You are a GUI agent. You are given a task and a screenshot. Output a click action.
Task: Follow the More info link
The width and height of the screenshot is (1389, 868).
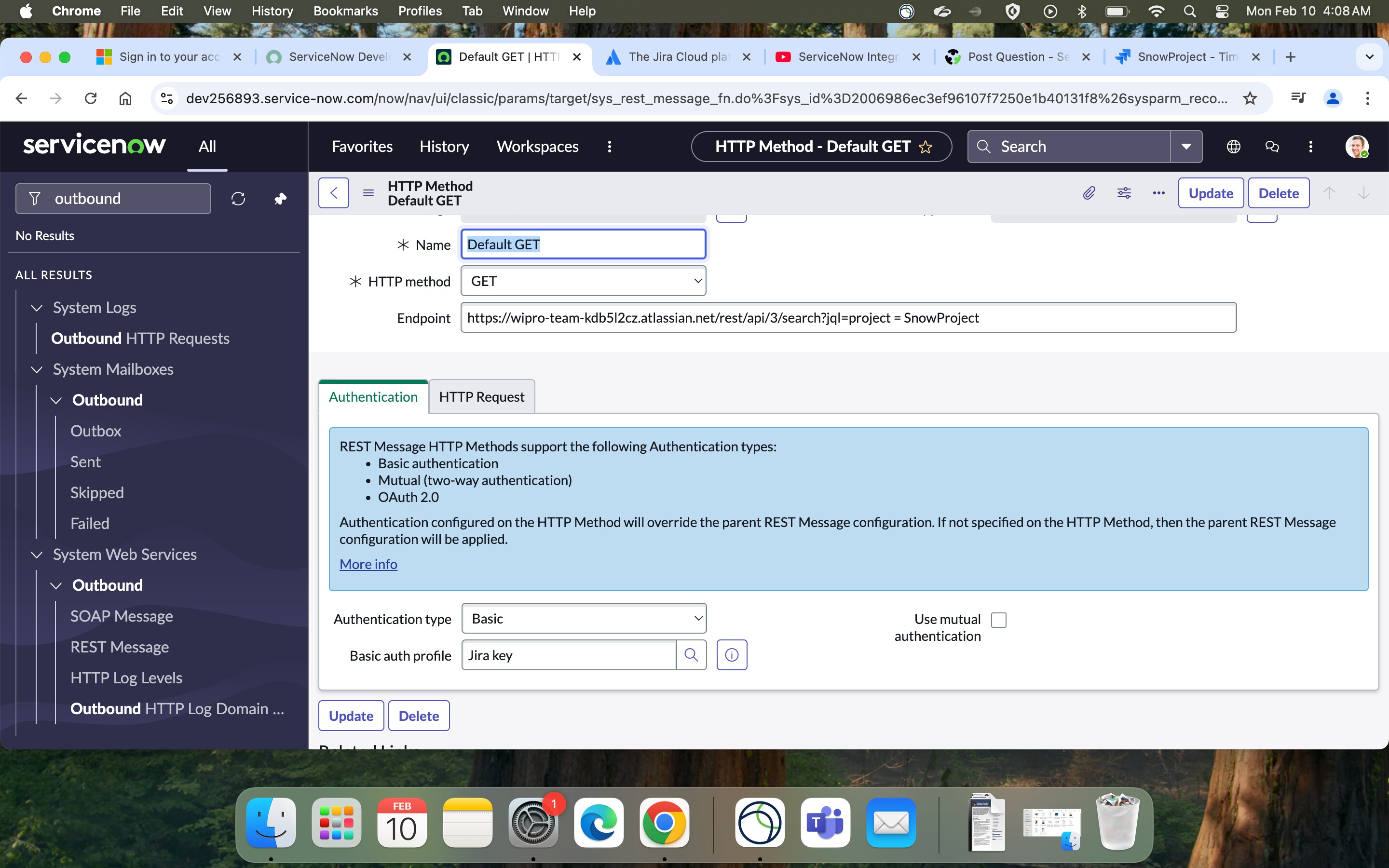(368, 564)
